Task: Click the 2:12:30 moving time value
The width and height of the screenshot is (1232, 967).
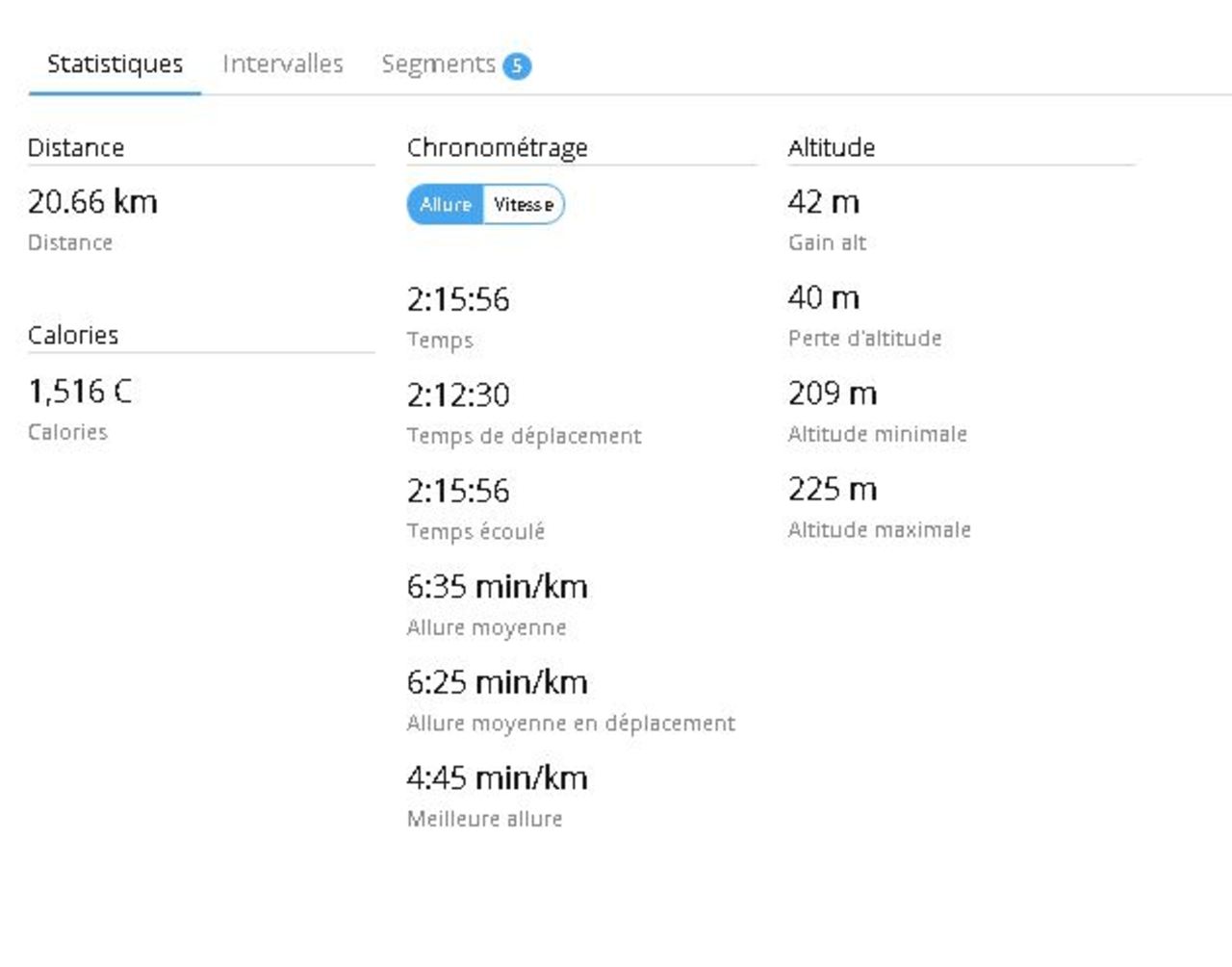Action: (458, 395)
